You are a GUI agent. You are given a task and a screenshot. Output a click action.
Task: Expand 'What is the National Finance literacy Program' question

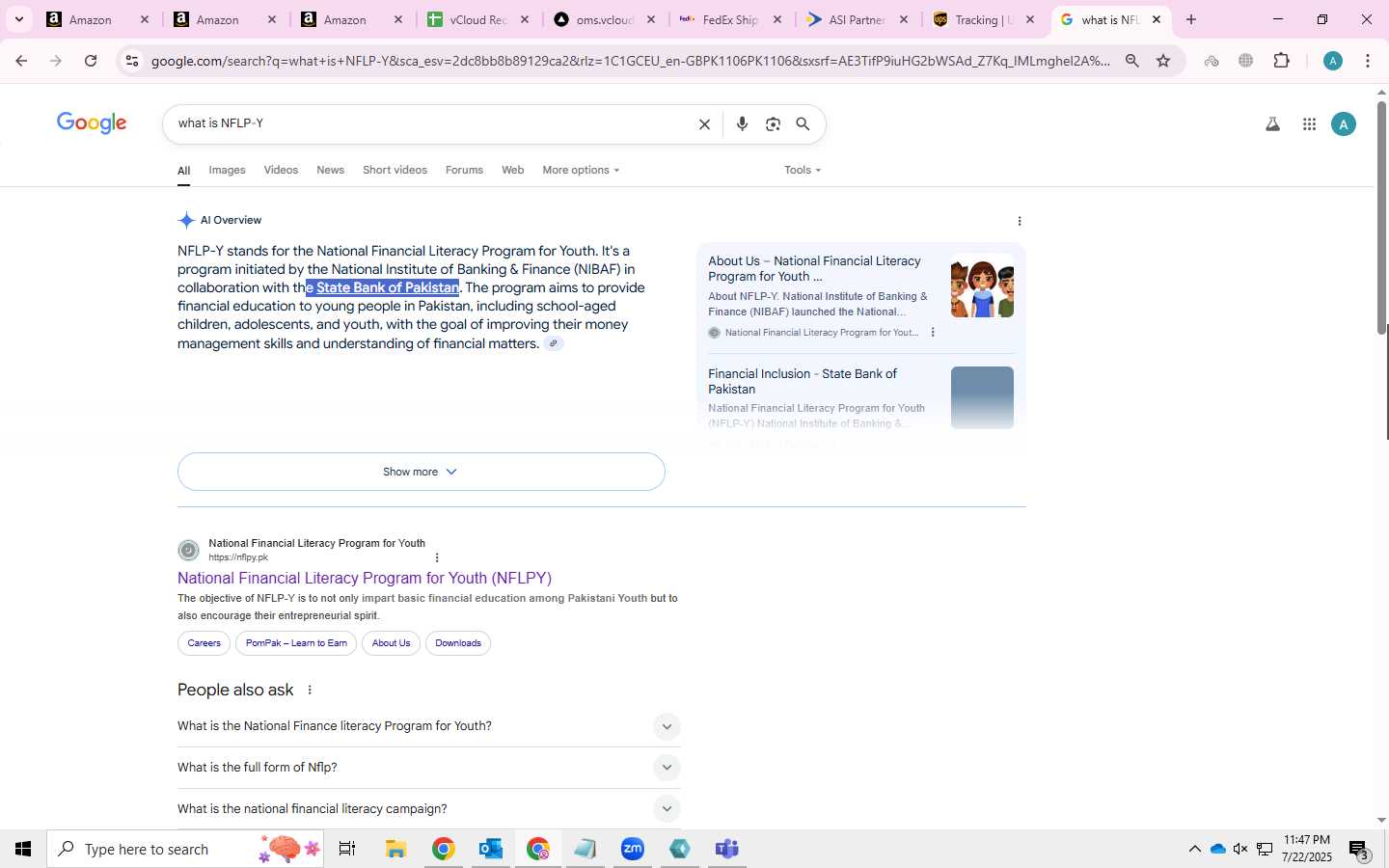point(428,726)
